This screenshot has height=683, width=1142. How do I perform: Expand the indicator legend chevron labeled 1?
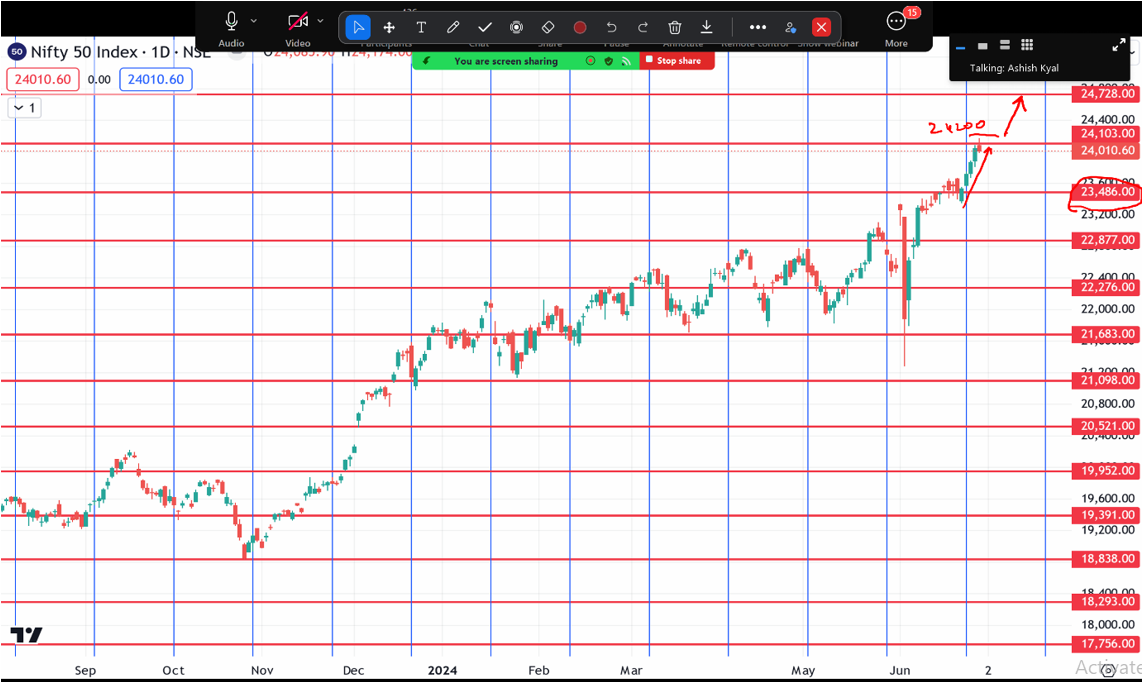pos(24,108)
